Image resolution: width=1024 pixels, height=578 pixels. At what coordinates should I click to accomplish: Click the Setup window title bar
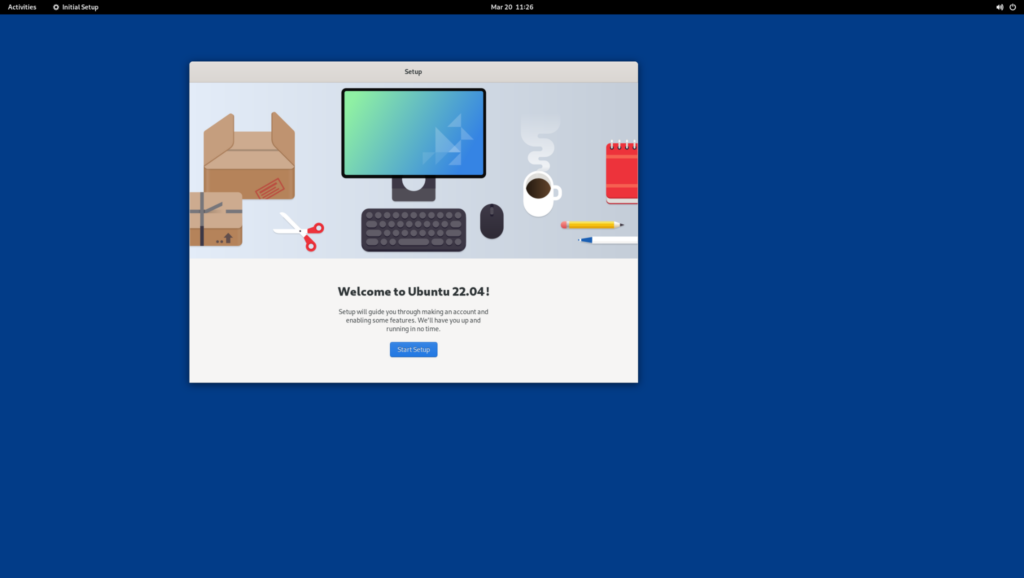pyautogui.click(x=413, y=71)
